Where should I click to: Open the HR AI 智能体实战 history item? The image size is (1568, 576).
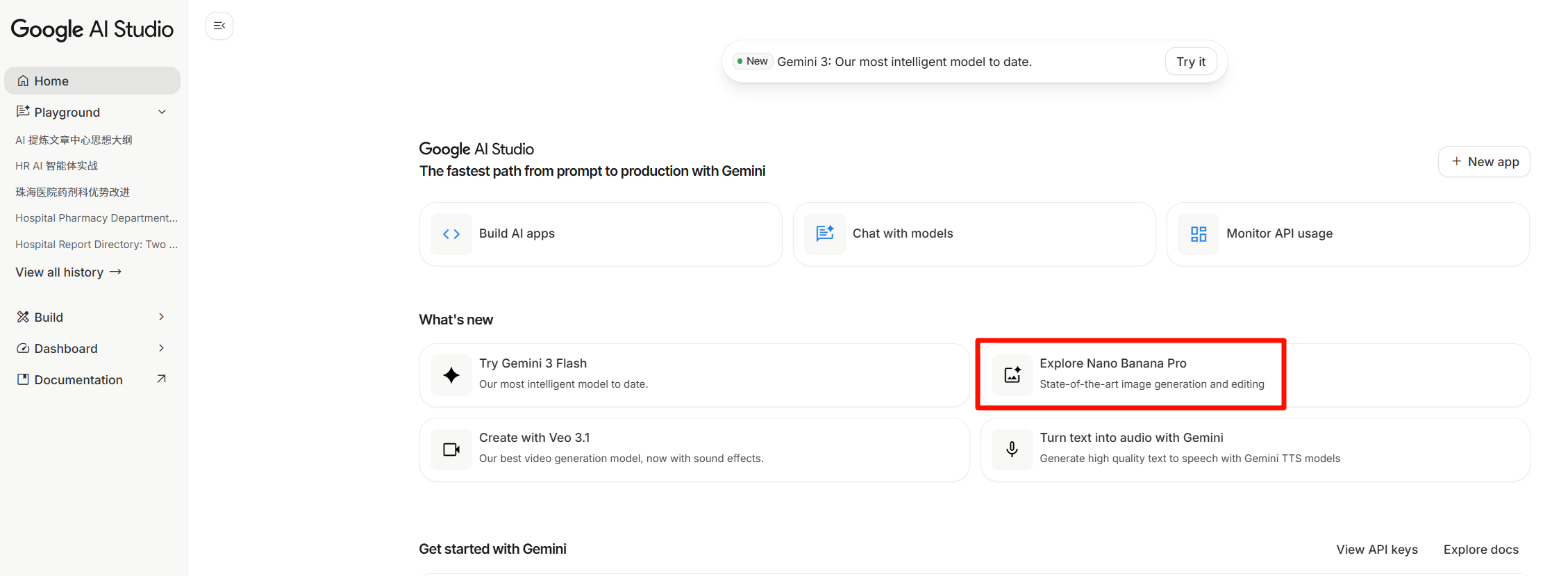tap(57, 166)
